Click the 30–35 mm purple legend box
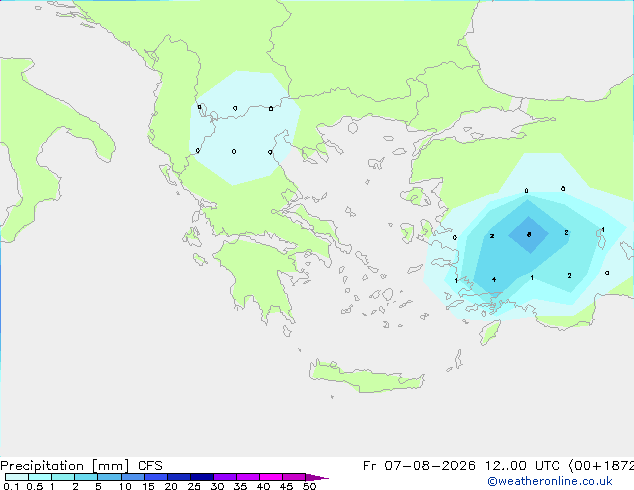 (225, 477)
